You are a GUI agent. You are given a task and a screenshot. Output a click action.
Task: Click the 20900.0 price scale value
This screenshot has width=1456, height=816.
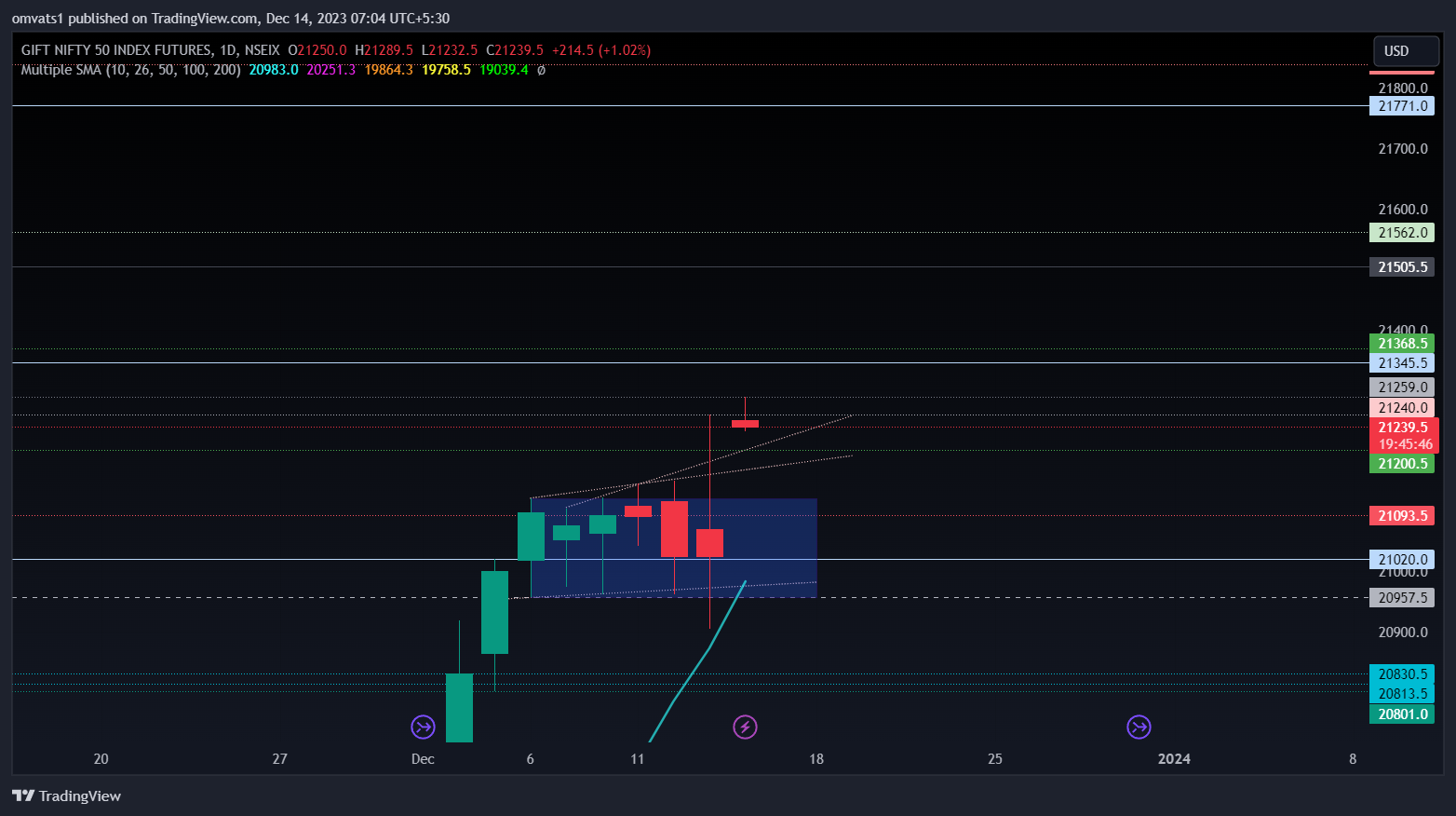pos(1403,632)
